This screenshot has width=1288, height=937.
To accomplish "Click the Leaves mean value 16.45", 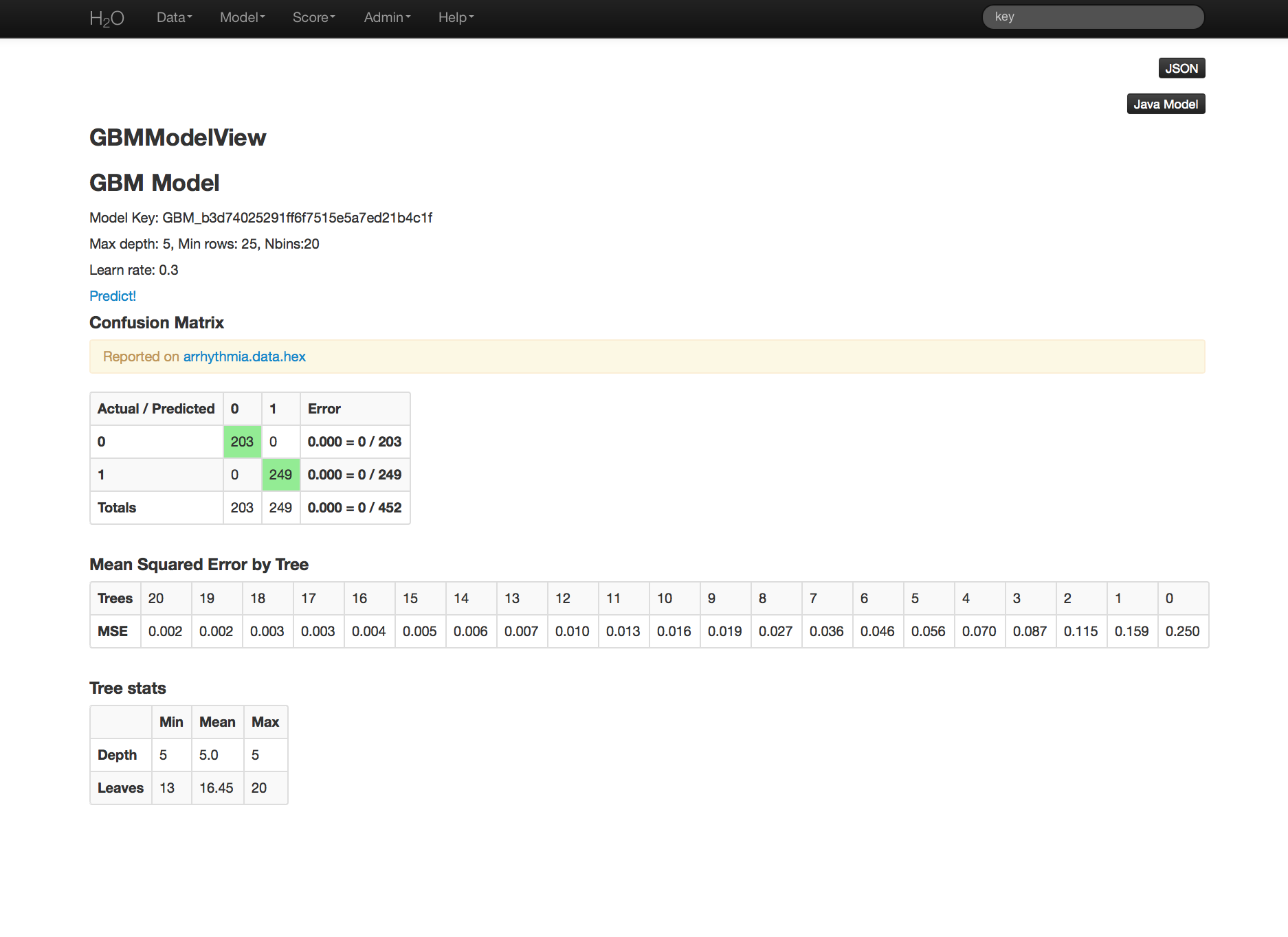I will coord(216,788).
